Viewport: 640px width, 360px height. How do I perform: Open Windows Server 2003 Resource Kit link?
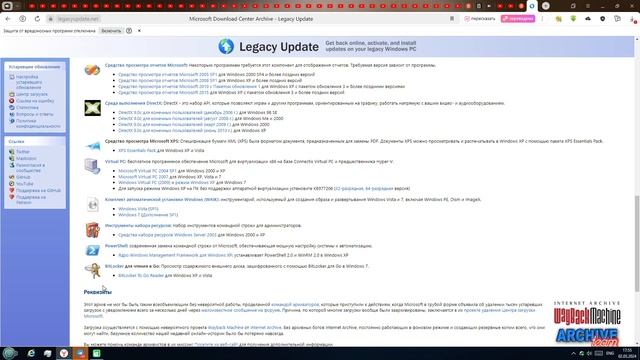click(167, 235)
